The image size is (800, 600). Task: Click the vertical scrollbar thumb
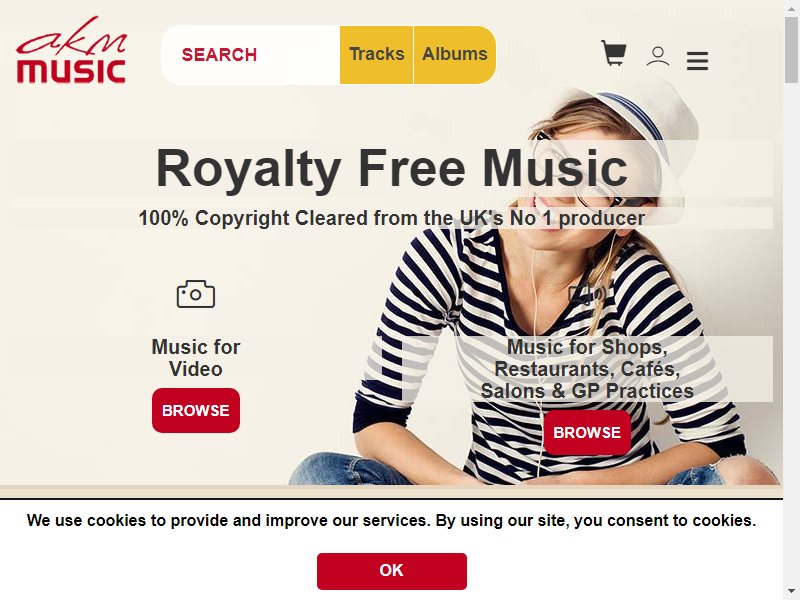pos(791,48)
